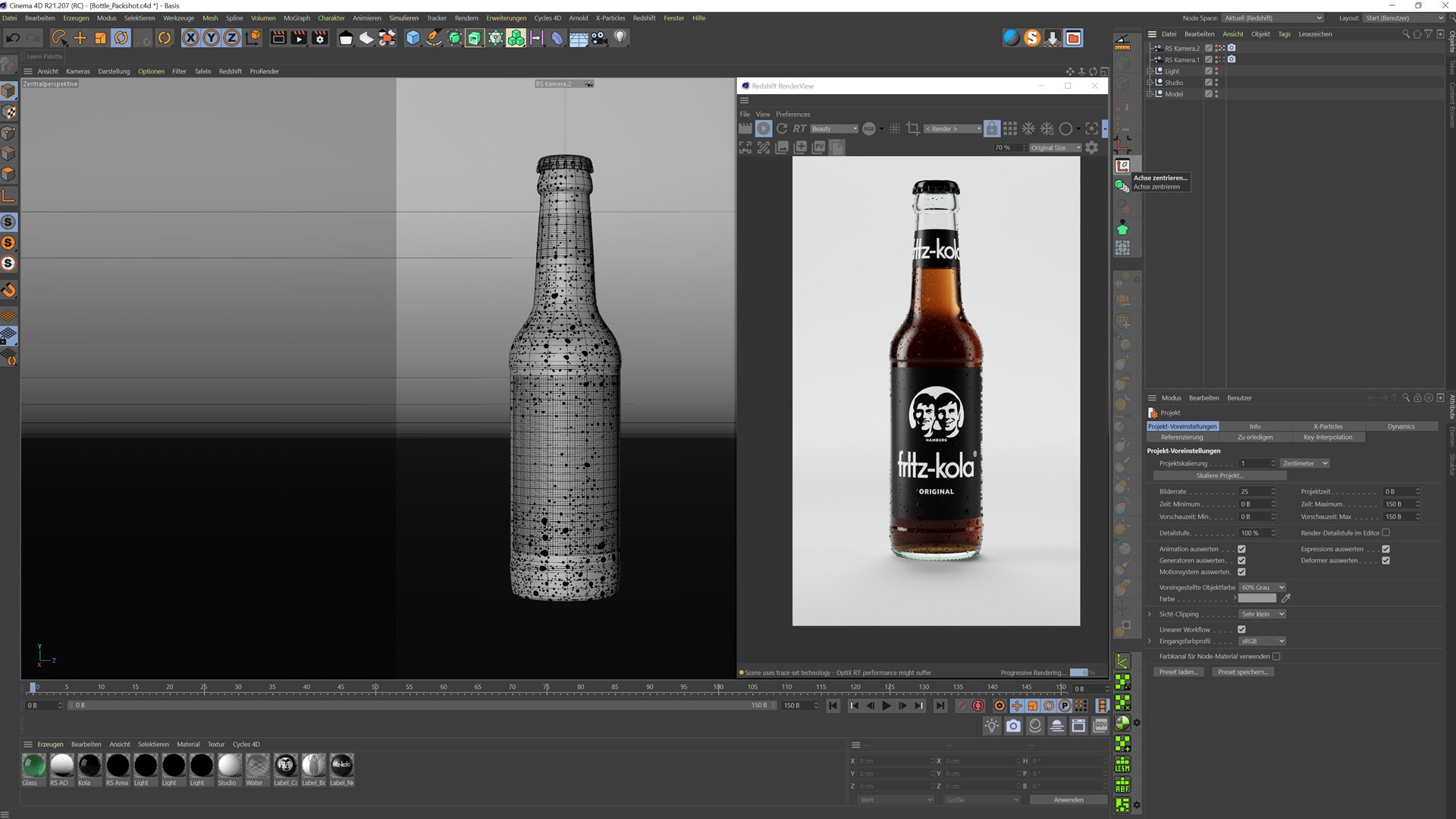Open the Spline Pen tool
Screen dimensions: 1456x819
pos(433,37)
